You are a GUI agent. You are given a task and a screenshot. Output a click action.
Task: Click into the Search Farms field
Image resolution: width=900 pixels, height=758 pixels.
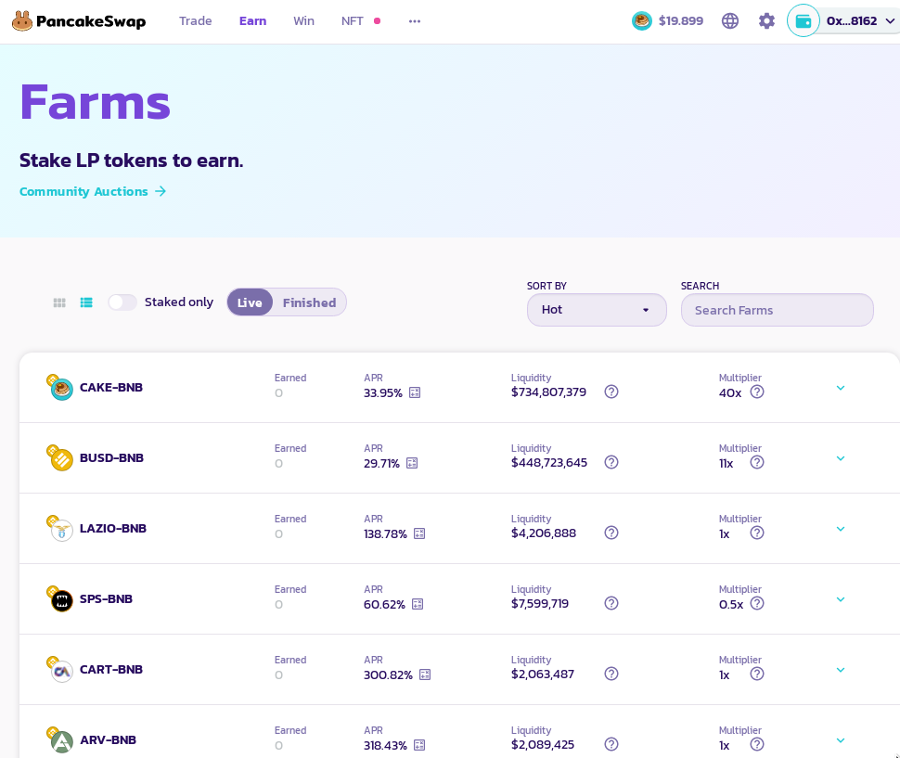pos(777,310)
